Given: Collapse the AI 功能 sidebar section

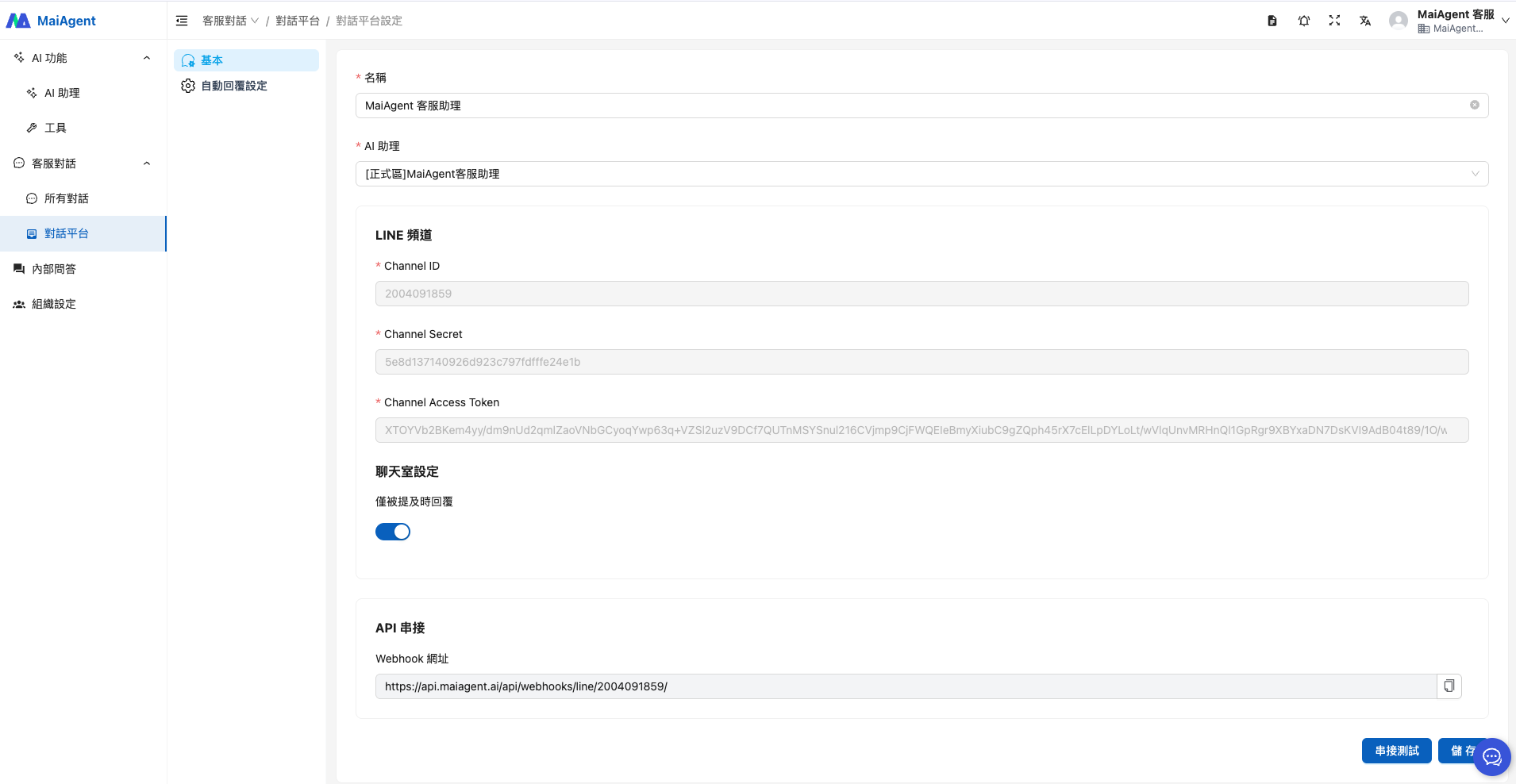Looking at the screenshot, I should [x=146, y=58].
